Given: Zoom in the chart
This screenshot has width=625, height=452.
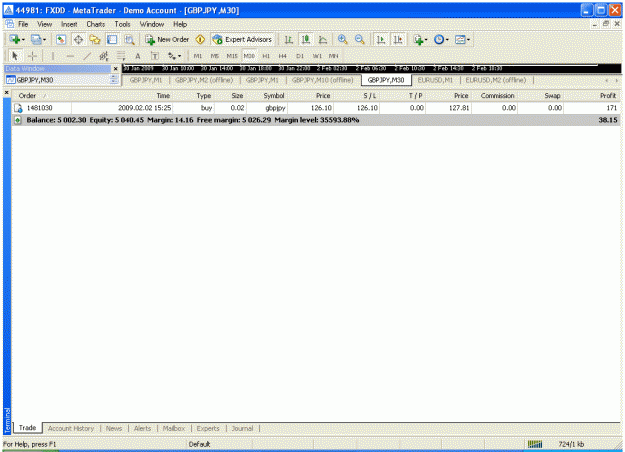Looking at the screenshot, I should coord(342,39).
